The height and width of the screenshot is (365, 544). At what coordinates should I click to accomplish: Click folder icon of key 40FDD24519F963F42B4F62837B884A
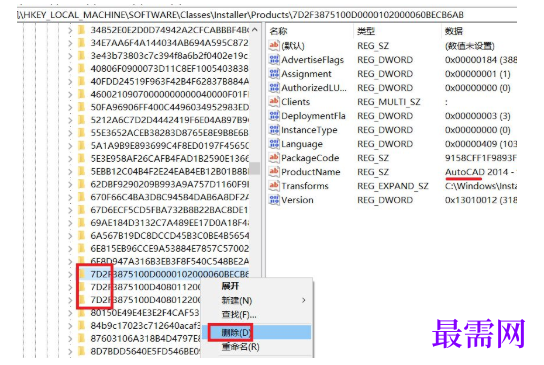click(x=82, y=81)
